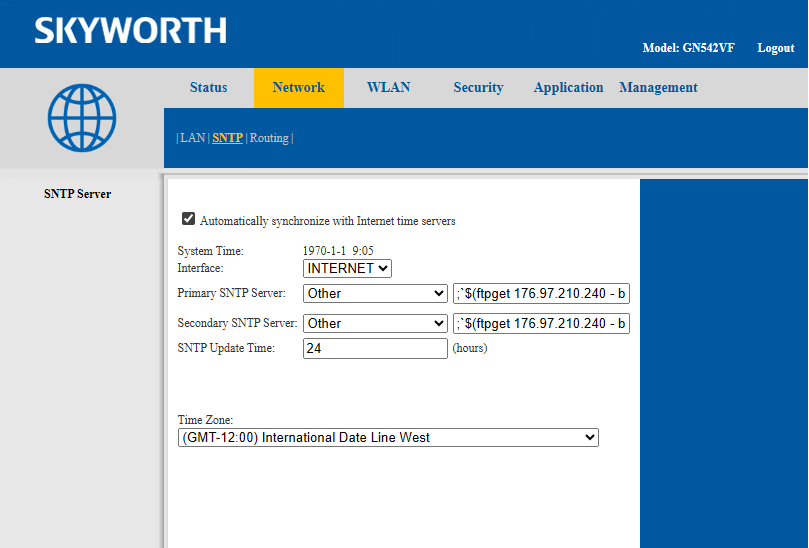Open the Routing submenu link

[269, 138]
